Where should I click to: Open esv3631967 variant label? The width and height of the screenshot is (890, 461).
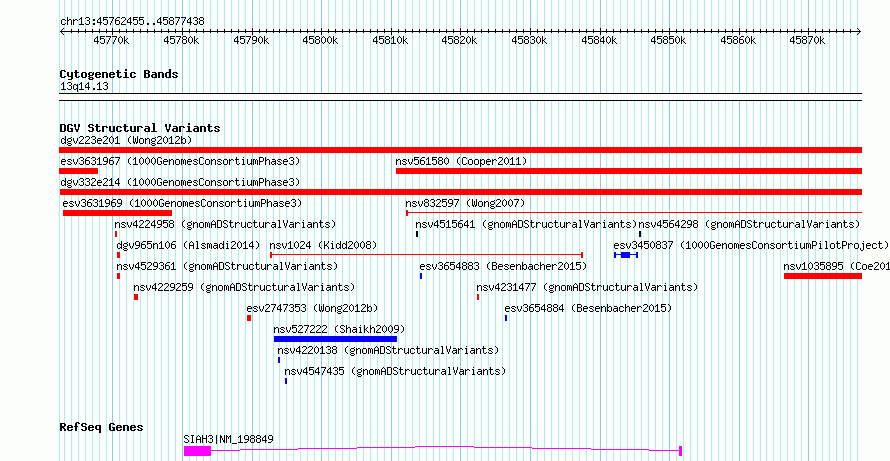[180, 161]
